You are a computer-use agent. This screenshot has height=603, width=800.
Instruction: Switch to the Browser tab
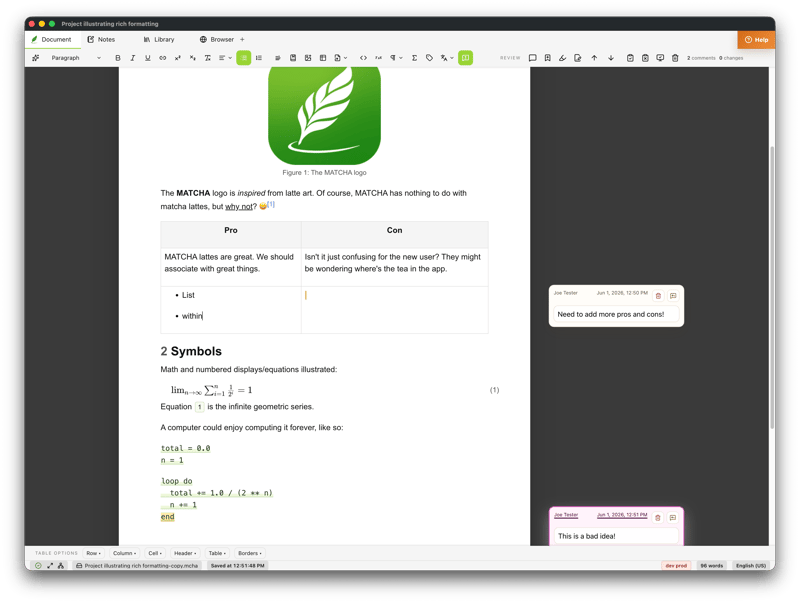pos(217,39)
